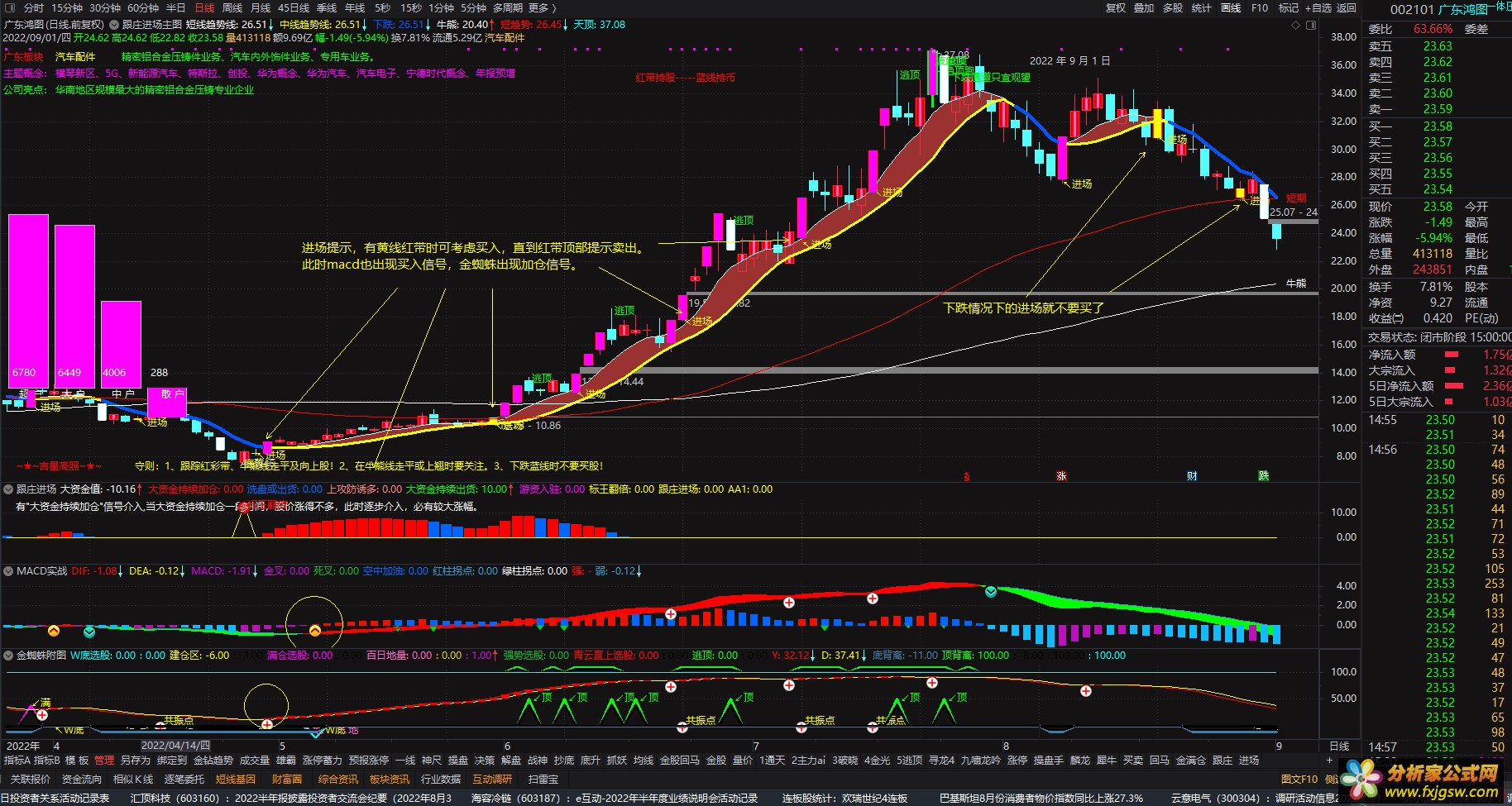Select the 多周期 multi-period view
This screenshot has height=806, width=1512.
click(509, 7)
